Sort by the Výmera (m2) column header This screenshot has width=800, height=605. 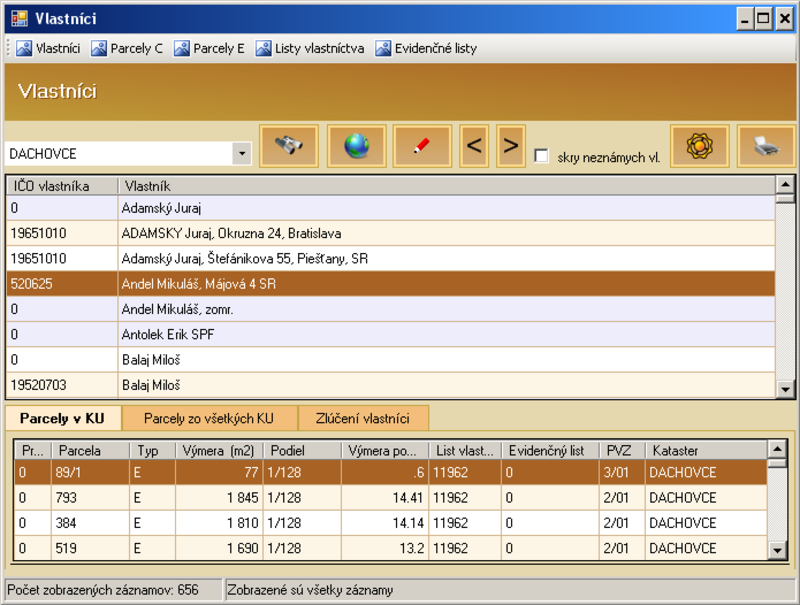(219, 450)
